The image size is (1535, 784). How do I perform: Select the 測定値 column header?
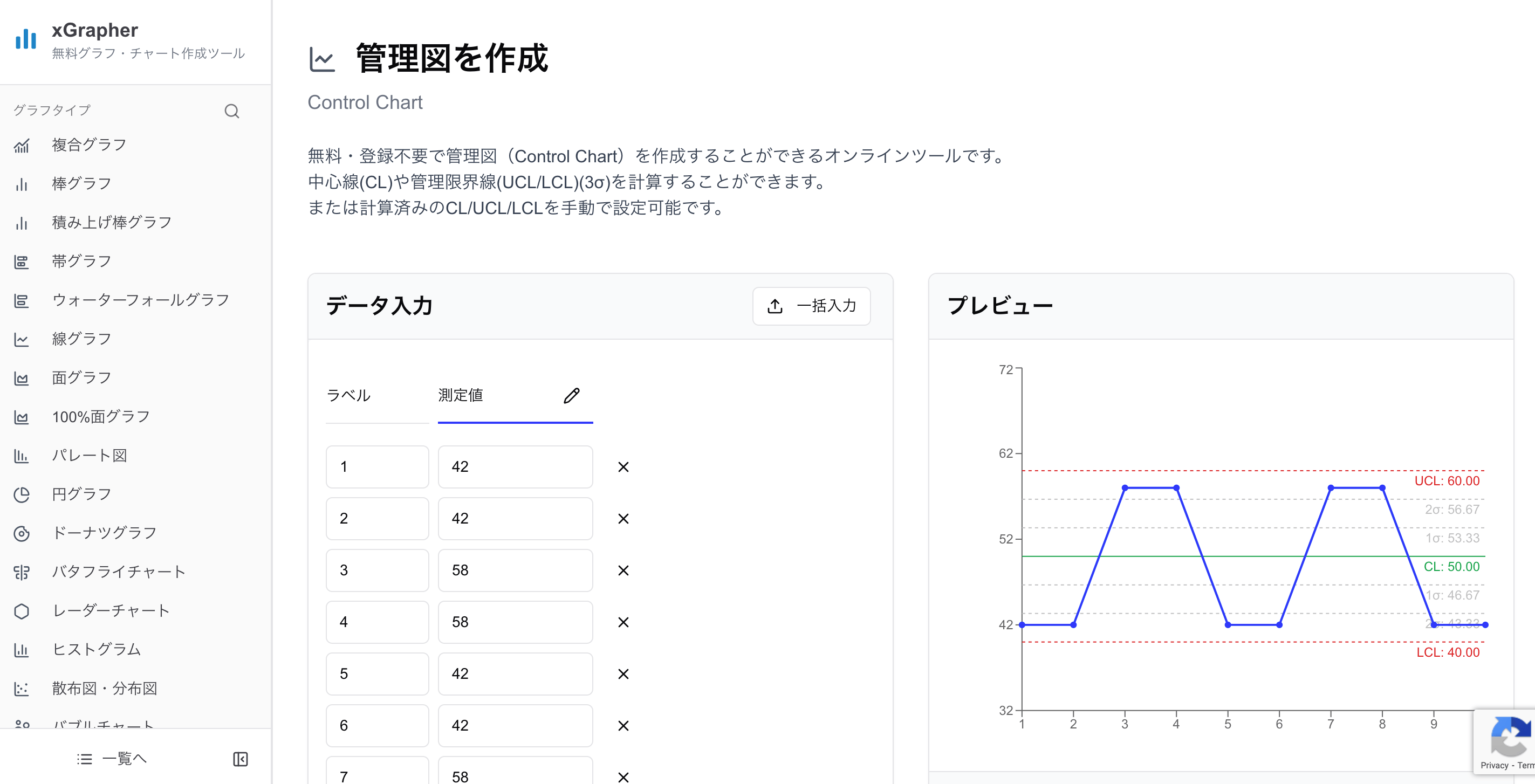click(x=460, y=395)
